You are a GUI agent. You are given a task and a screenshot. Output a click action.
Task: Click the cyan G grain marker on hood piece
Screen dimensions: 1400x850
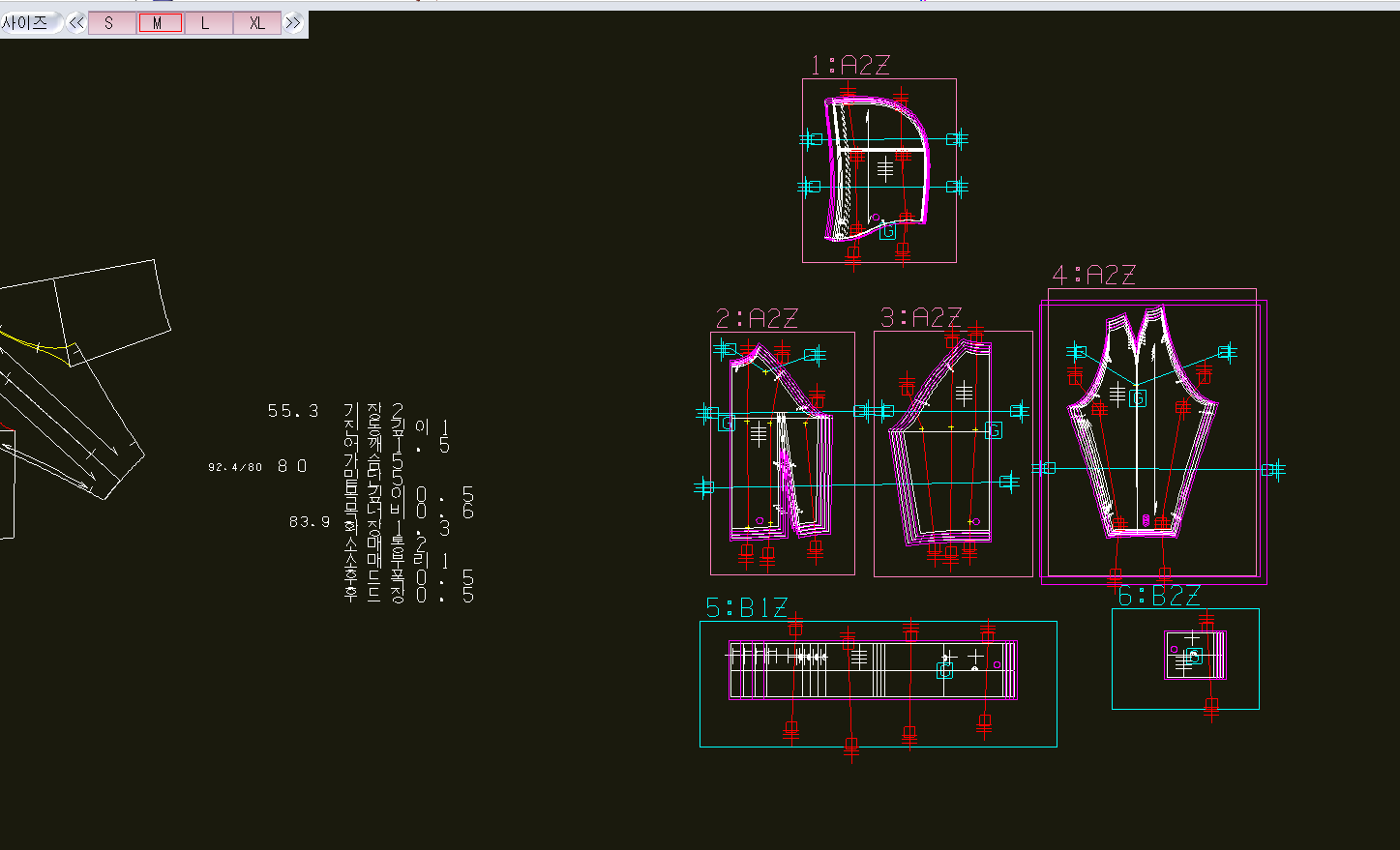(887, 231)
